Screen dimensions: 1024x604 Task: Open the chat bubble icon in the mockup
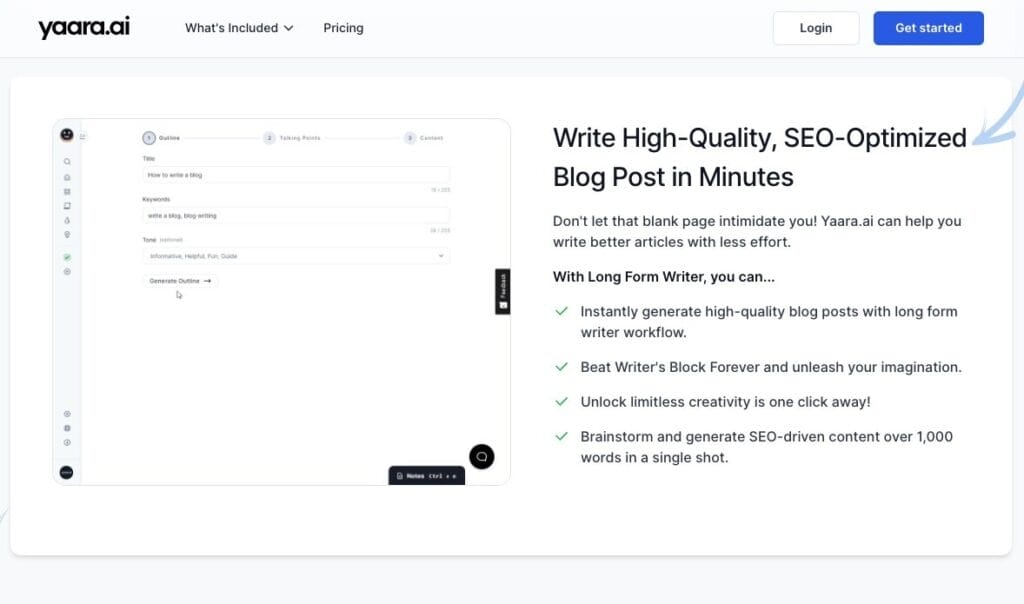click(481, 456)
